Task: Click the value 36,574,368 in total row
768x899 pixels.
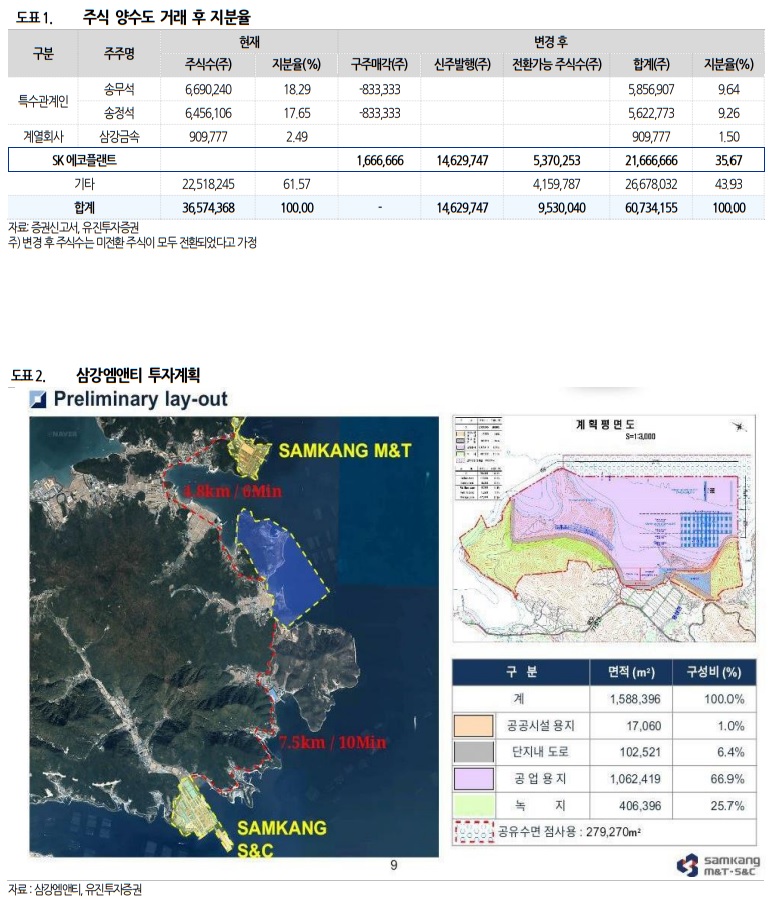Action: click(x=208, y=208)
